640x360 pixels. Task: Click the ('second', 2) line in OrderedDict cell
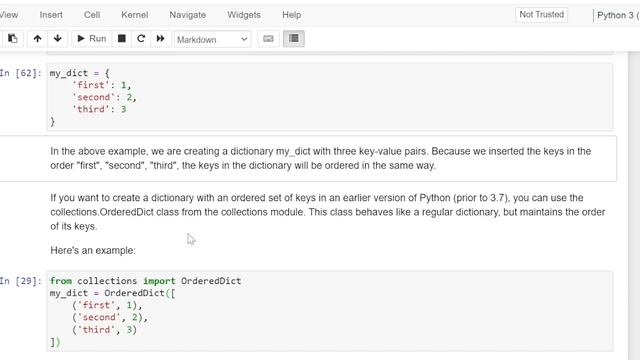(x=110, y=317)
